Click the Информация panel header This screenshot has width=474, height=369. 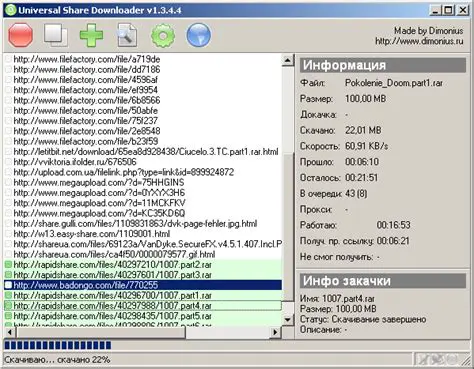pos(382,65)
